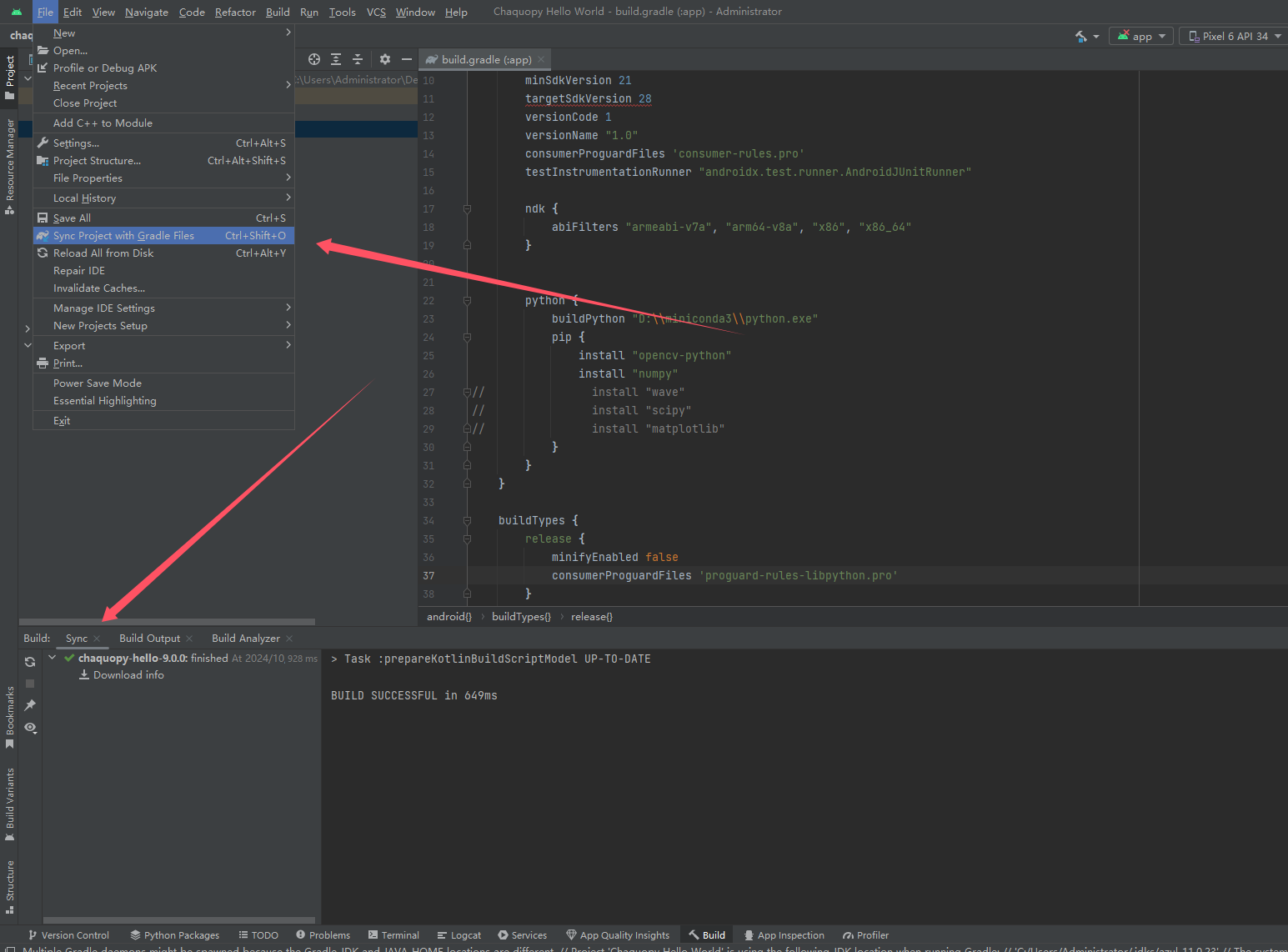Enable Power Save Mode
Image resolution: width=1288 pixels, height=952 pixels.
point(98,383)
